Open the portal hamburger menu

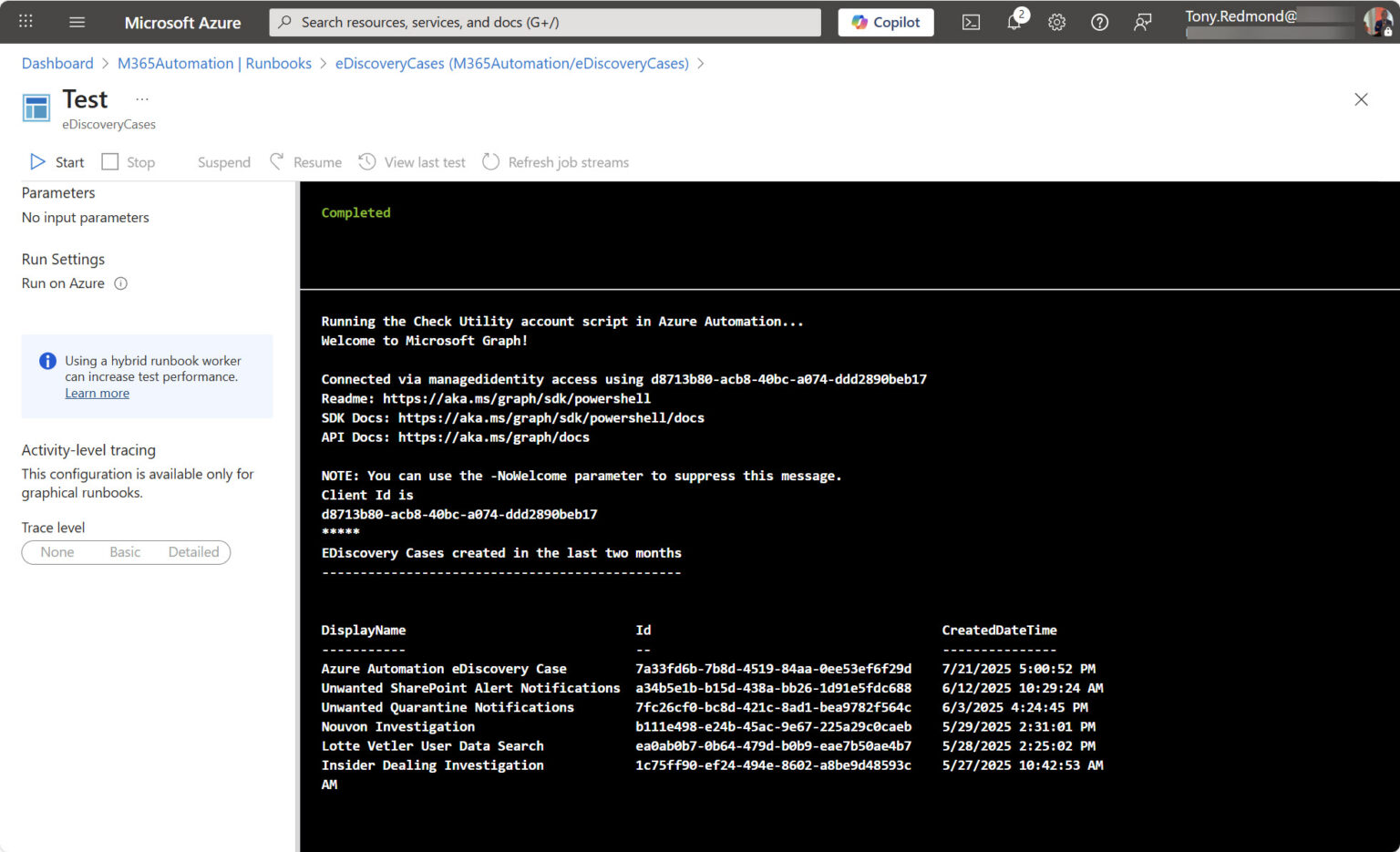(x=77, y=22)
